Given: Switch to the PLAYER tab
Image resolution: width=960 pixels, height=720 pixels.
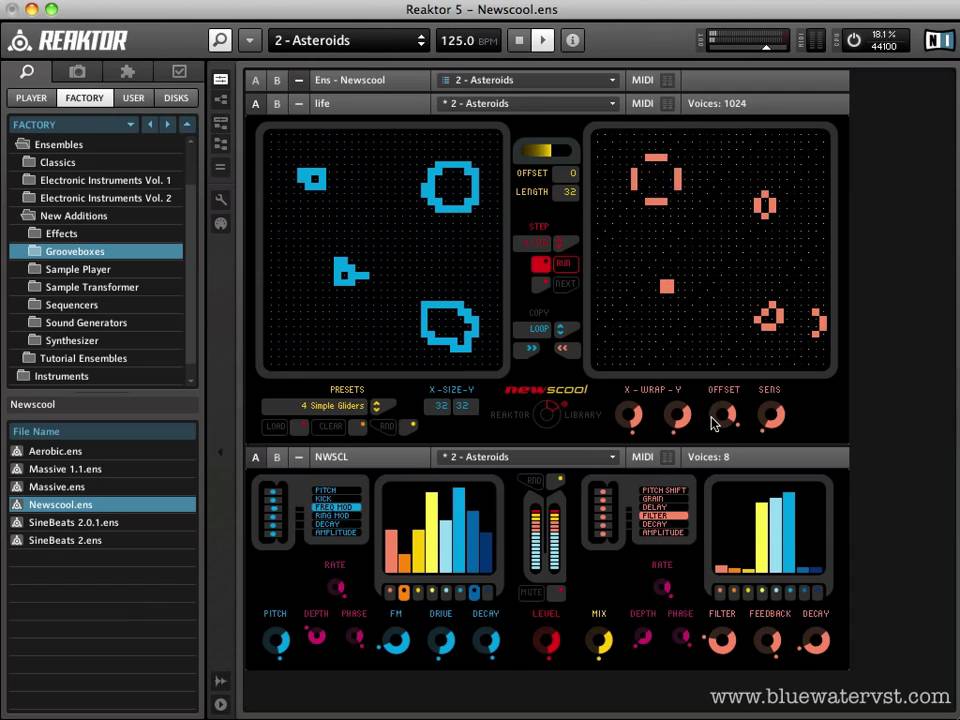Looking at the screenshot, I should (31, 98).
